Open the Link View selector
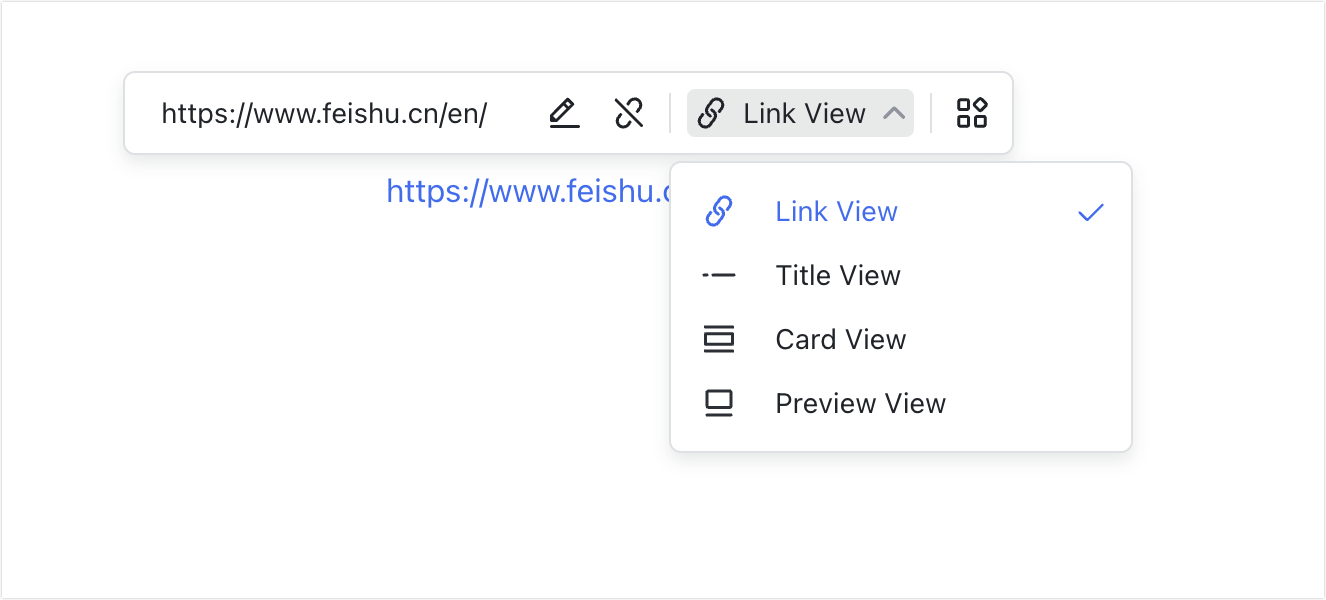 click(x=800, y=113)
